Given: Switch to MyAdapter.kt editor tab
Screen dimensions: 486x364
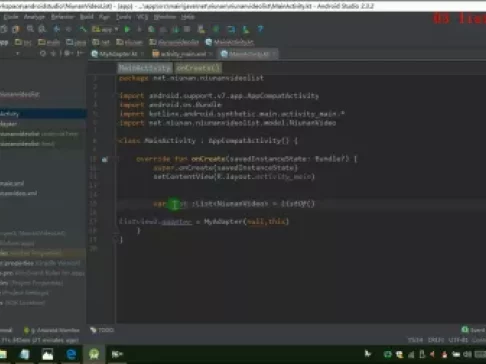Looking at the screenshot, I should click(114, 54).
